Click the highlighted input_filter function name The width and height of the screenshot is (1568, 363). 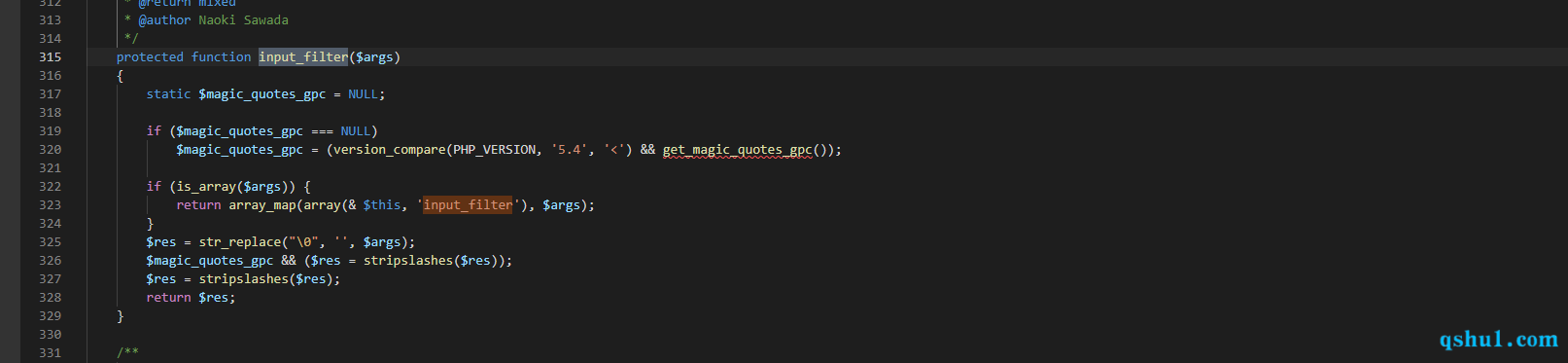pos(303,57)
